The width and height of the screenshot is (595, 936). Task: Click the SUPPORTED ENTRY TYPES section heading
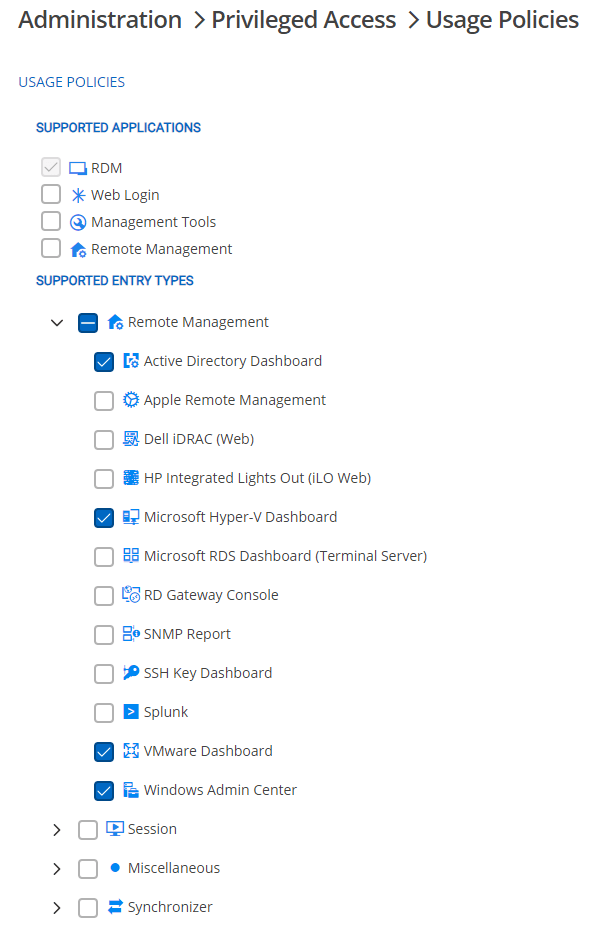115,281
